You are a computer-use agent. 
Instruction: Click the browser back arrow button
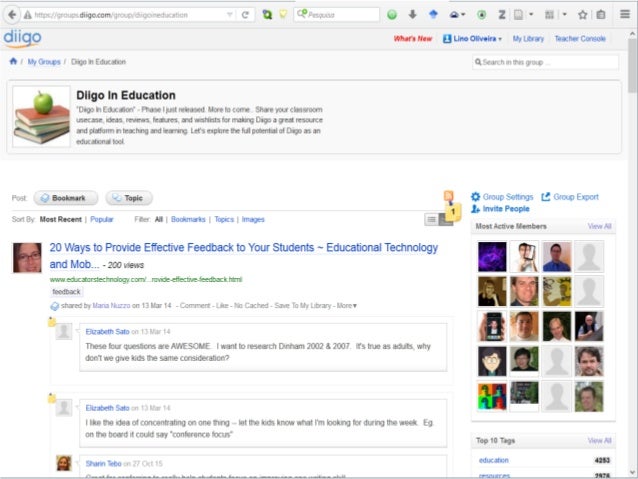12,15
